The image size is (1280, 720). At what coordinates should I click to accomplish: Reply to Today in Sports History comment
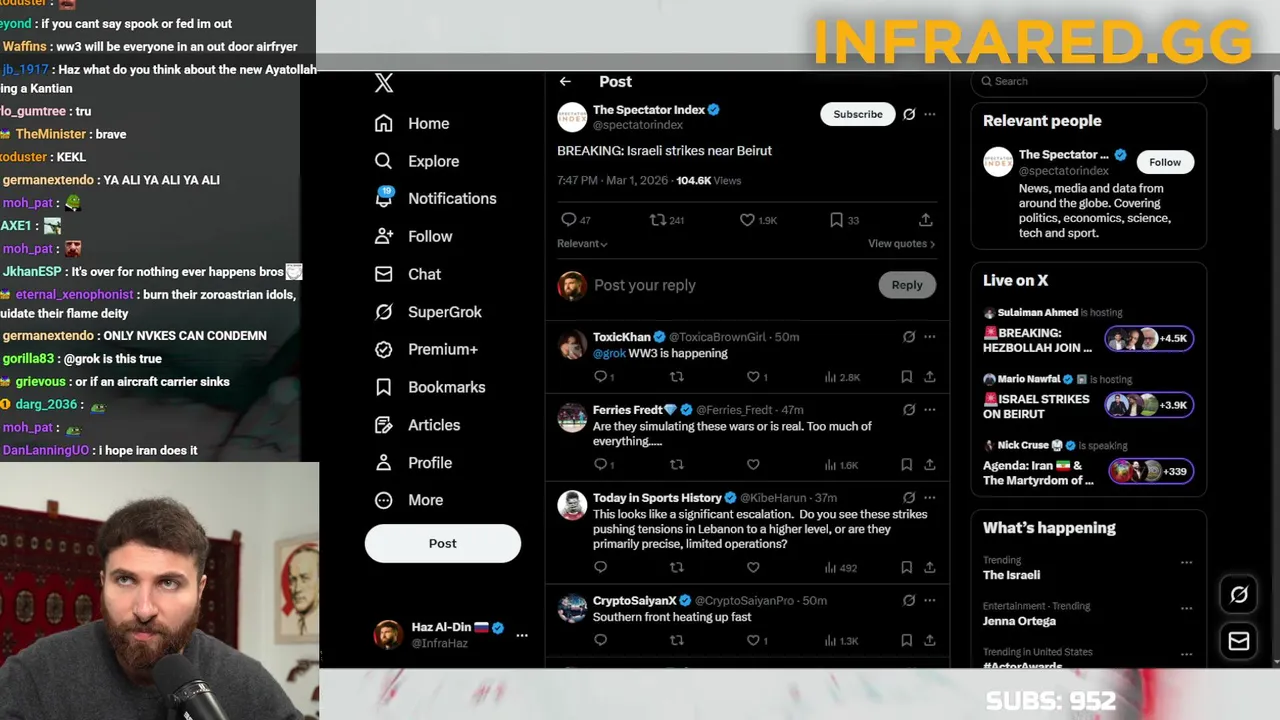tap(600, 567)
